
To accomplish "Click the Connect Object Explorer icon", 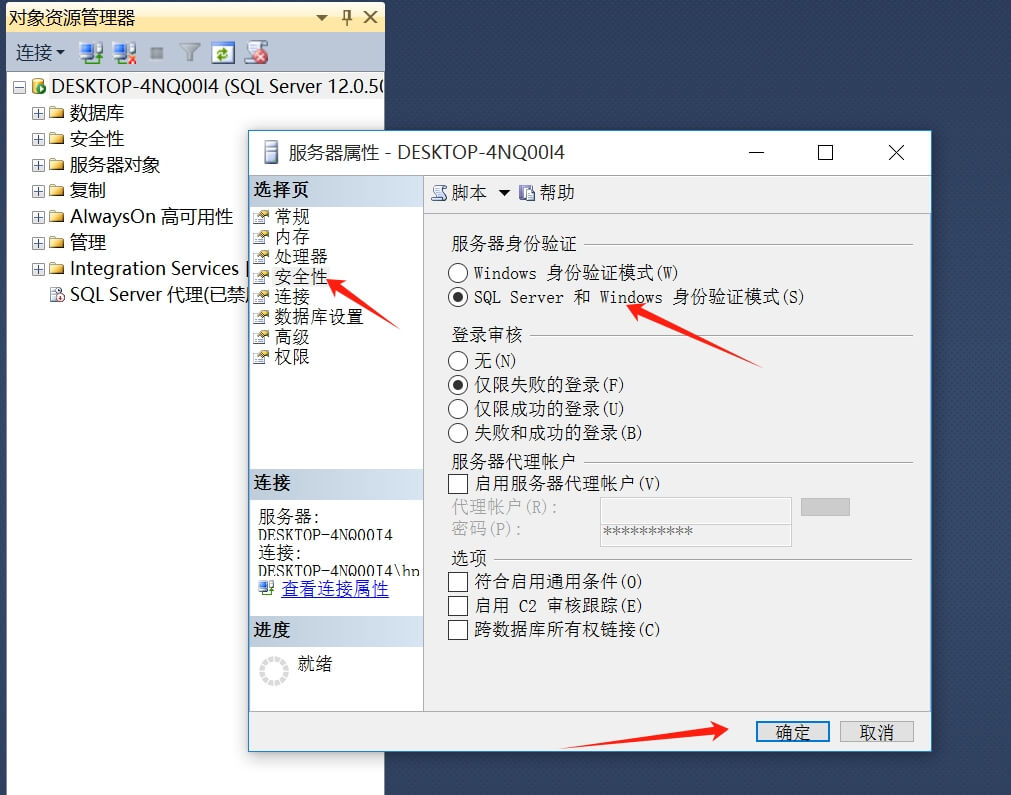I will [91, 53].
